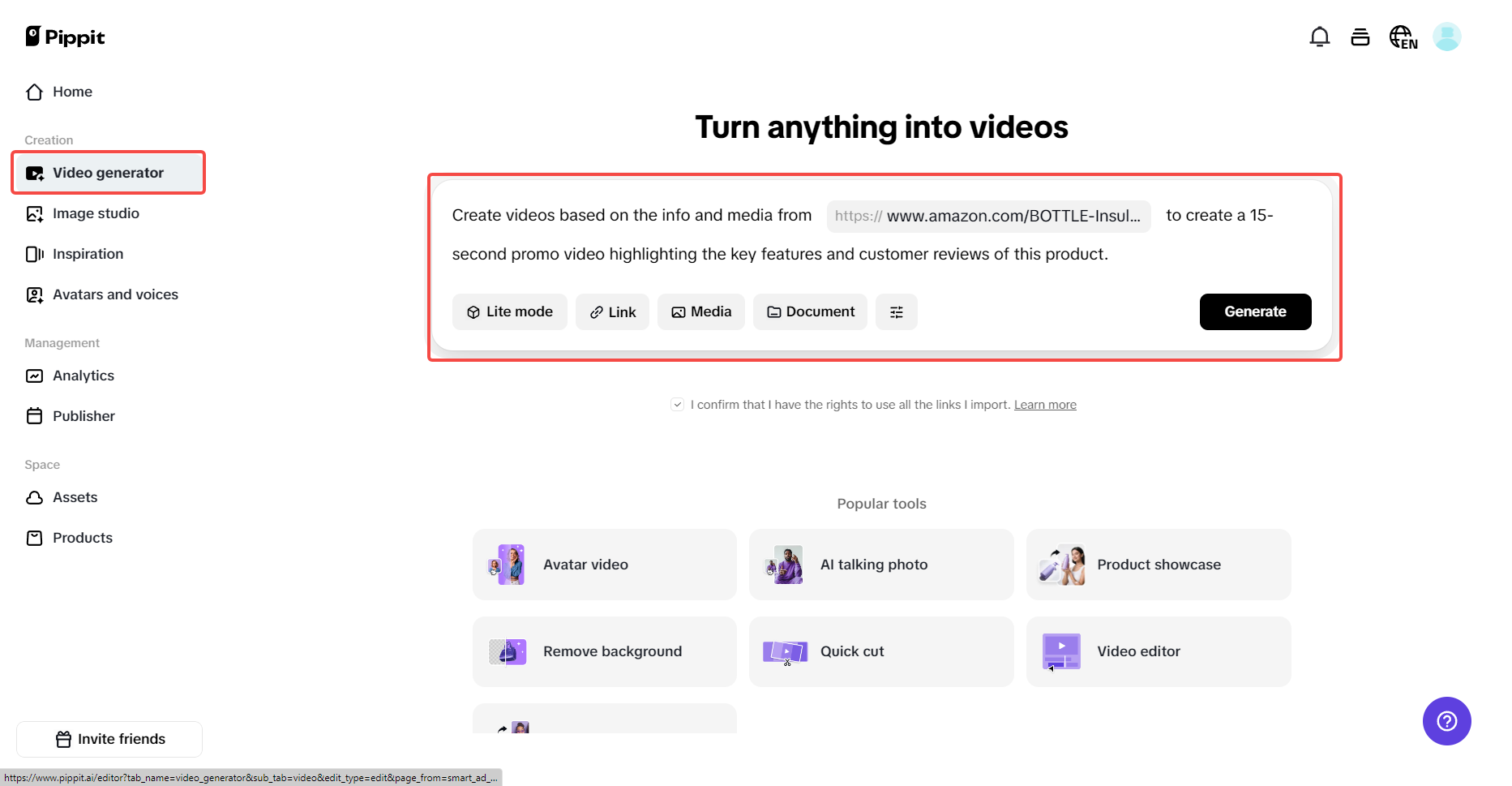This screenshot has width=1512, height=786.
Task: Open the Avatar video tool card
Action: 605,565
